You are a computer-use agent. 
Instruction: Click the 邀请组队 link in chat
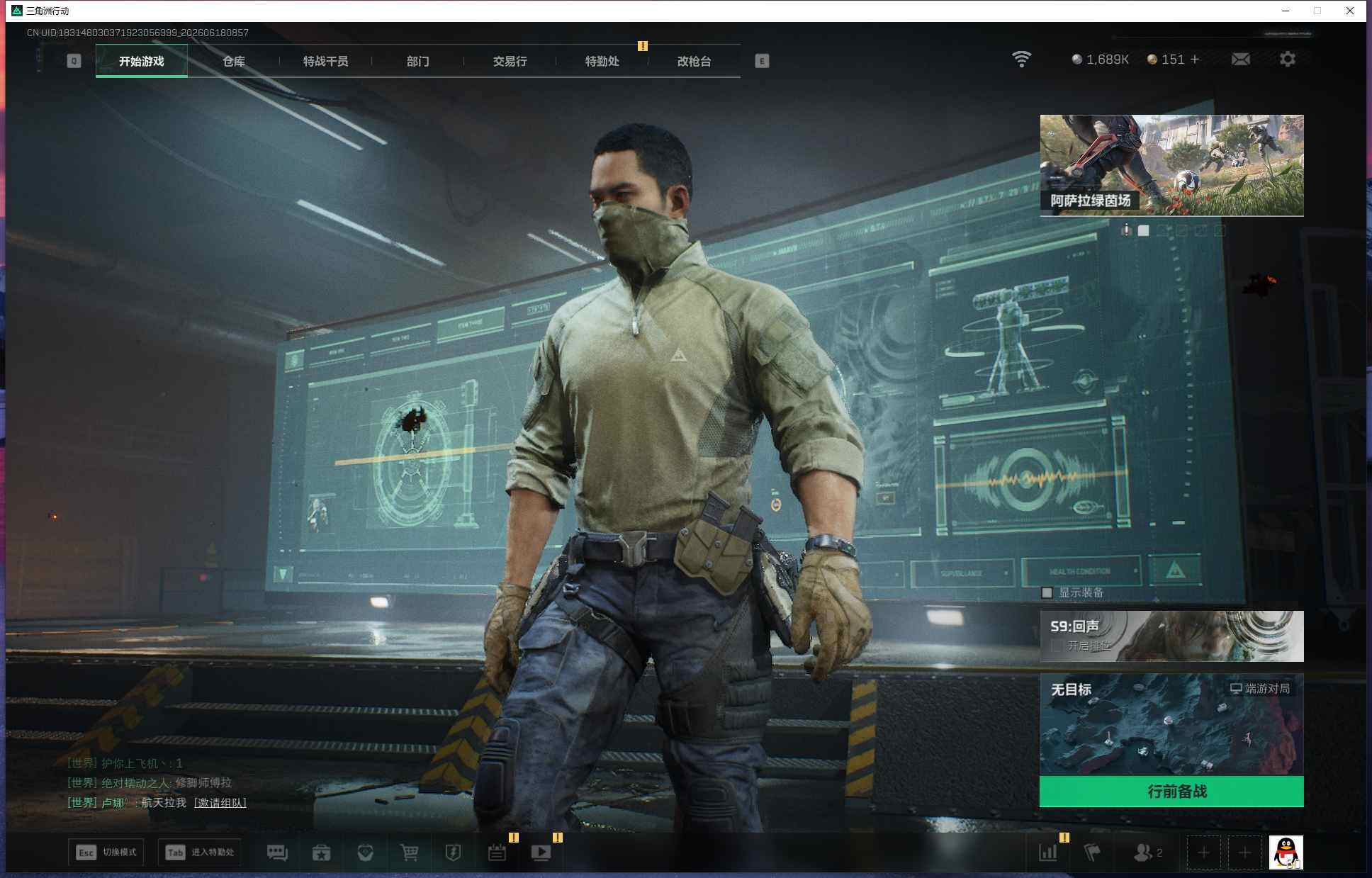[220, 802]
